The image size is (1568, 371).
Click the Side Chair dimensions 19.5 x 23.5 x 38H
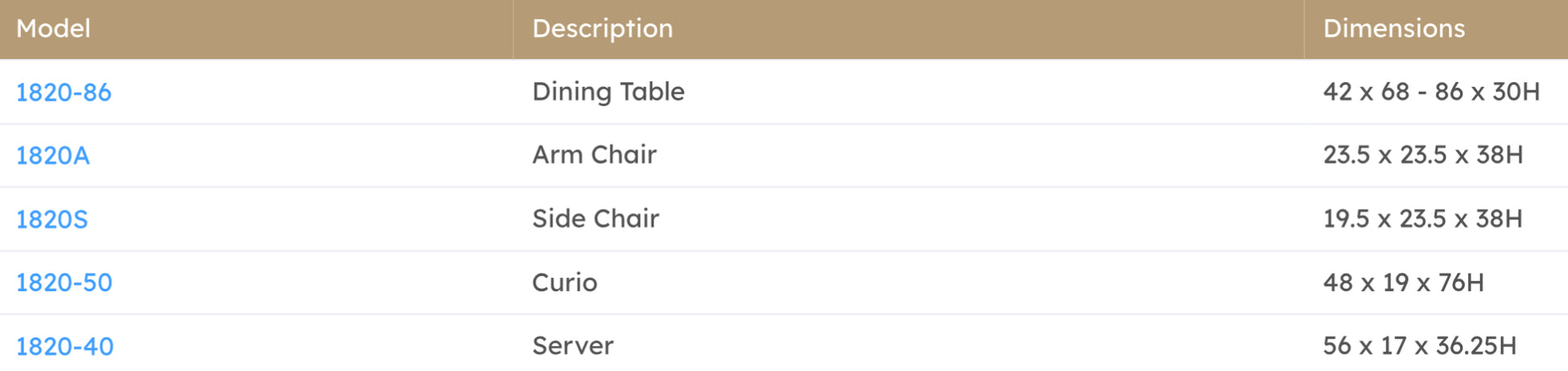[1422, 218]
